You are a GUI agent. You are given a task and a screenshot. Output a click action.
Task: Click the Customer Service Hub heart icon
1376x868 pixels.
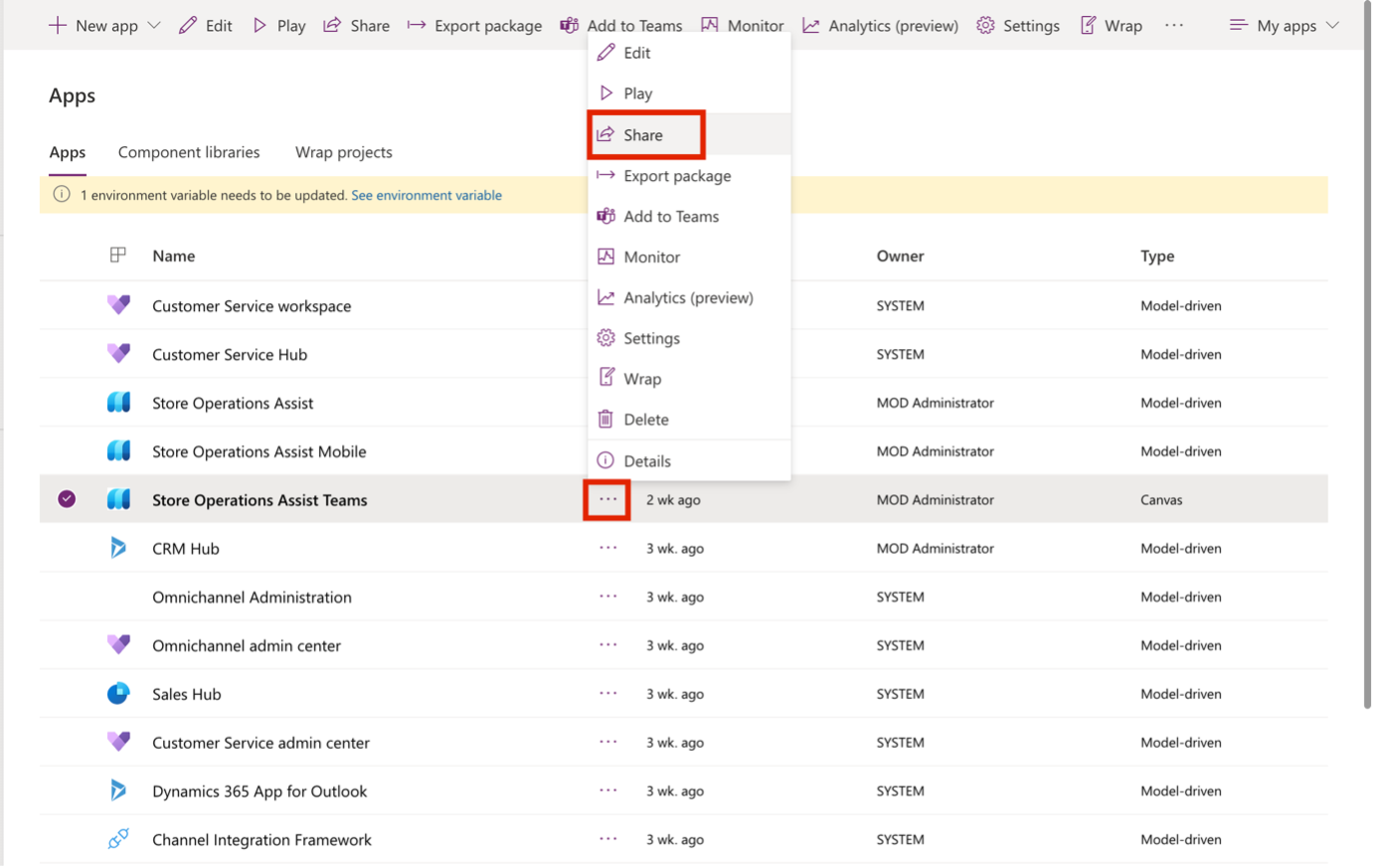point(118,354)
